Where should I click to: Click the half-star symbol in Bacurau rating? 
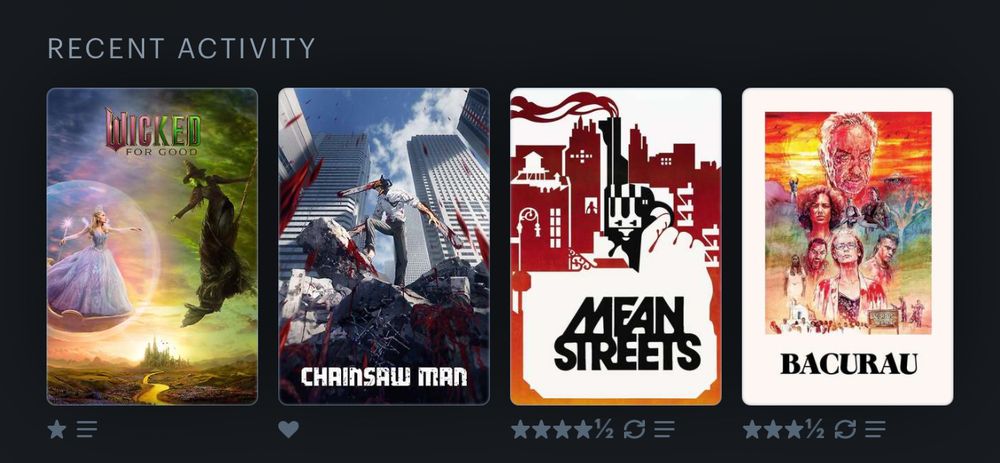pyautogui.click(x=814, y=429)
